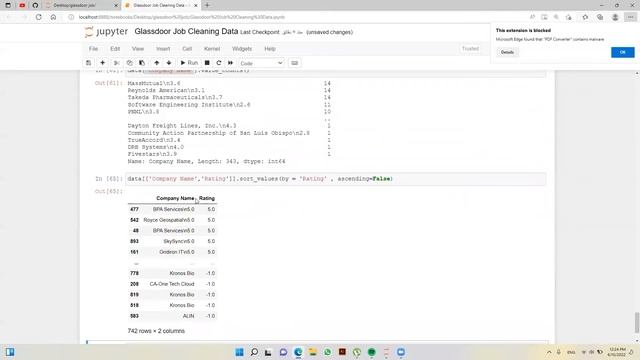Refresh the page

click(39, 17)
